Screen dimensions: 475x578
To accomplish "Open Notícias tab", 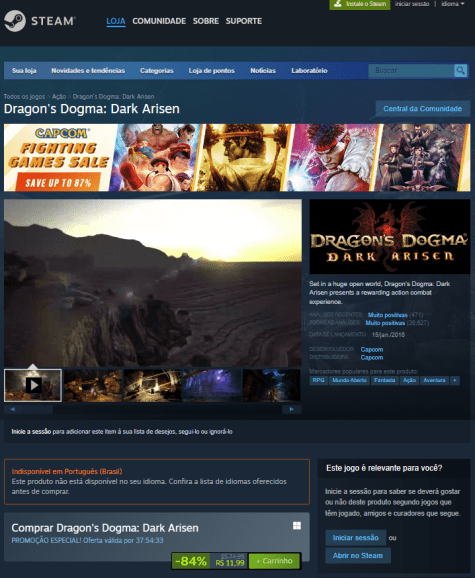I will pyautogui.click(x=263, y=70).
